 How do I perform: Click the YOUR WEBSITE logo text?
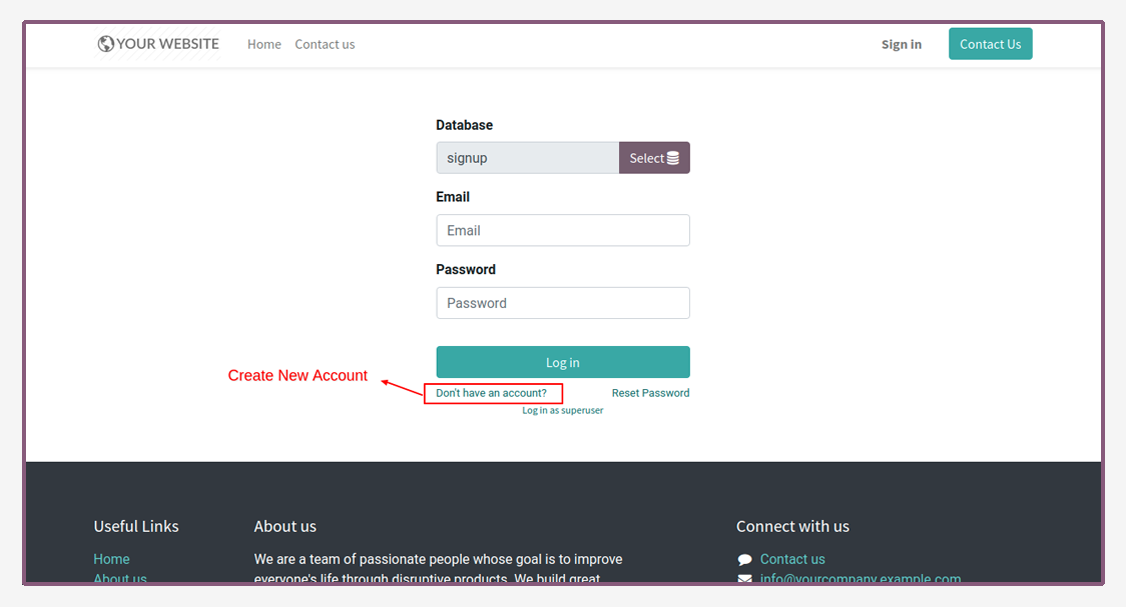click(x=167, y=44)
